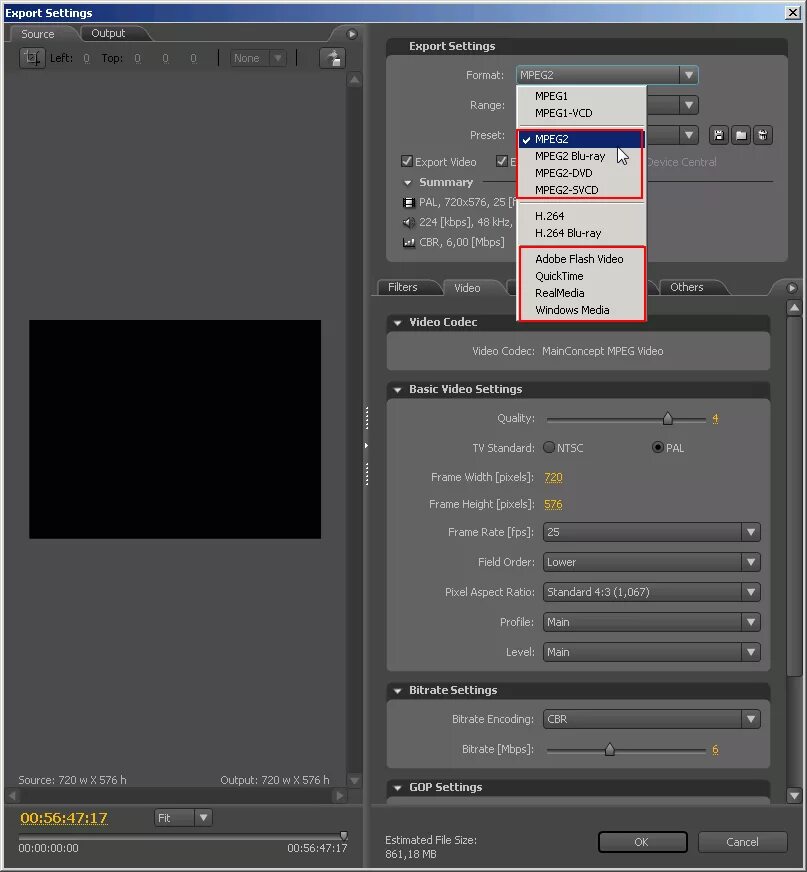Image resolution: width=807 pixels, height=872 pixels.
Task: Click the preview timeline playhead marker
Action: click(x=344, y=835)
